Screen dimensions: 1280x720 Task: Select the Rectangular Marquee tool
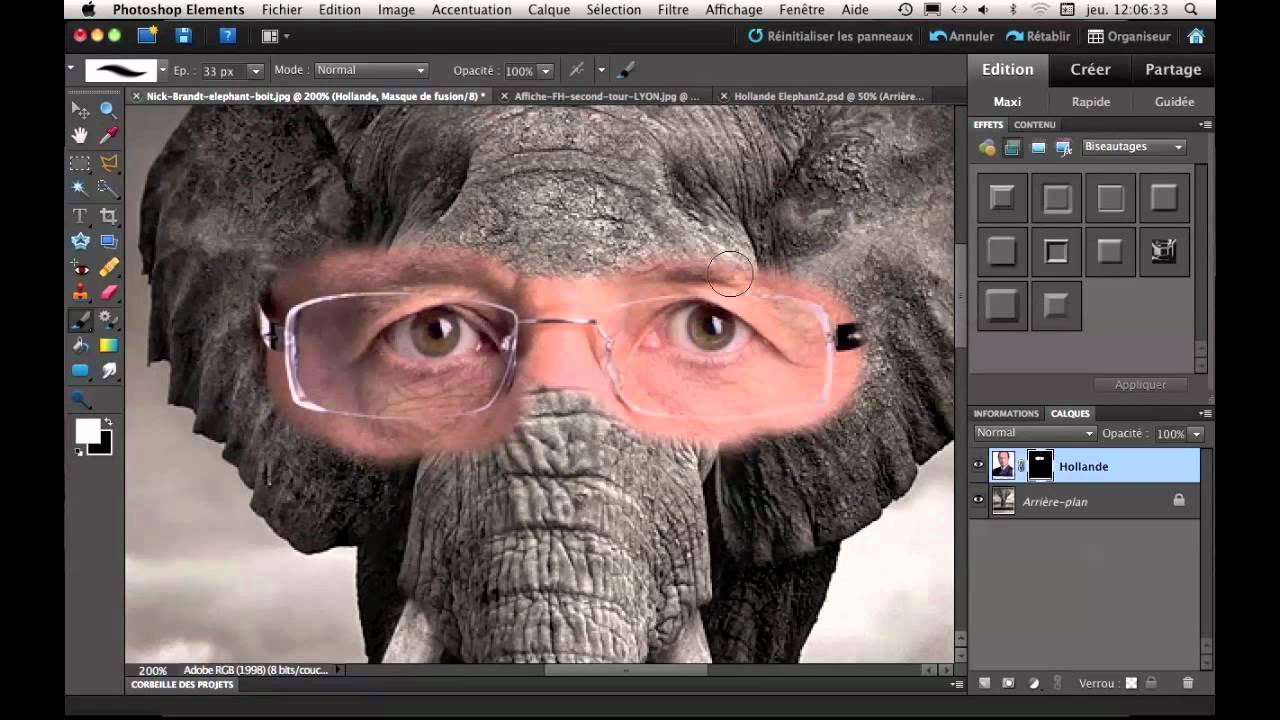[80, 162]
